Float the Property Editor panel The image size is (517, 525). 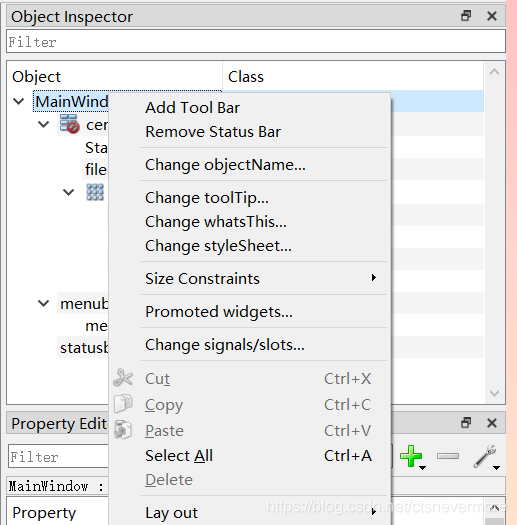point(466,423)
